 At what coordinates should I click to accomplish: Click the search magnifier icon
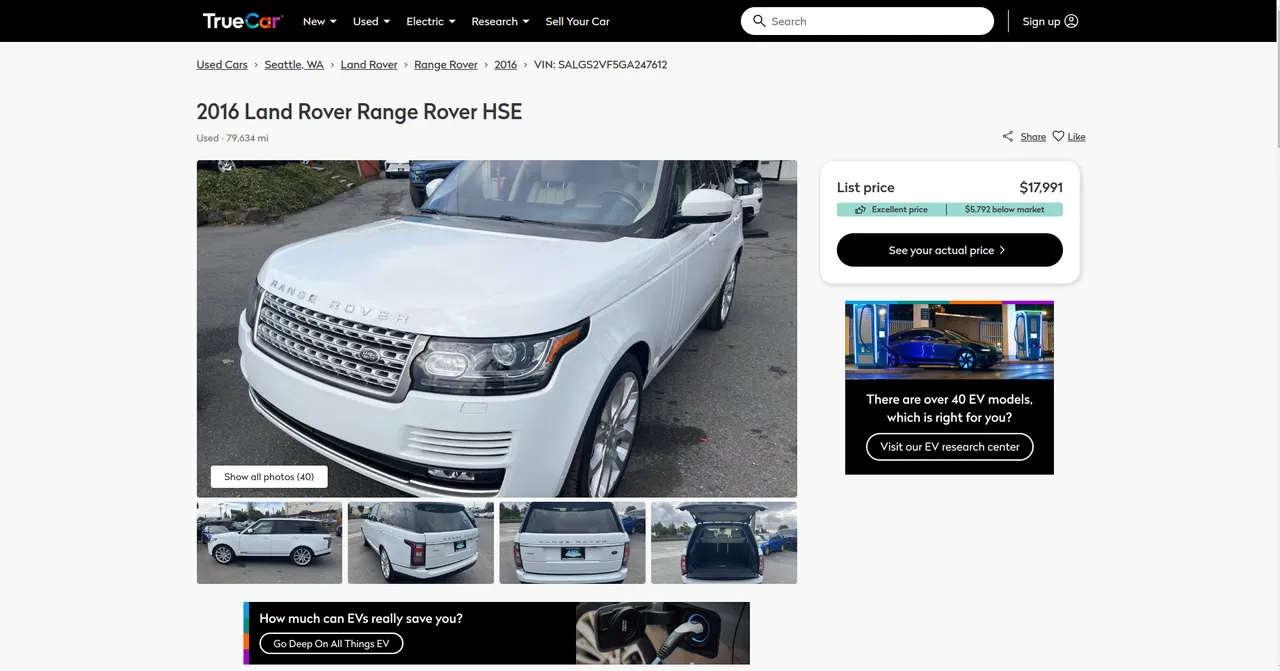[x=759, y=21]
